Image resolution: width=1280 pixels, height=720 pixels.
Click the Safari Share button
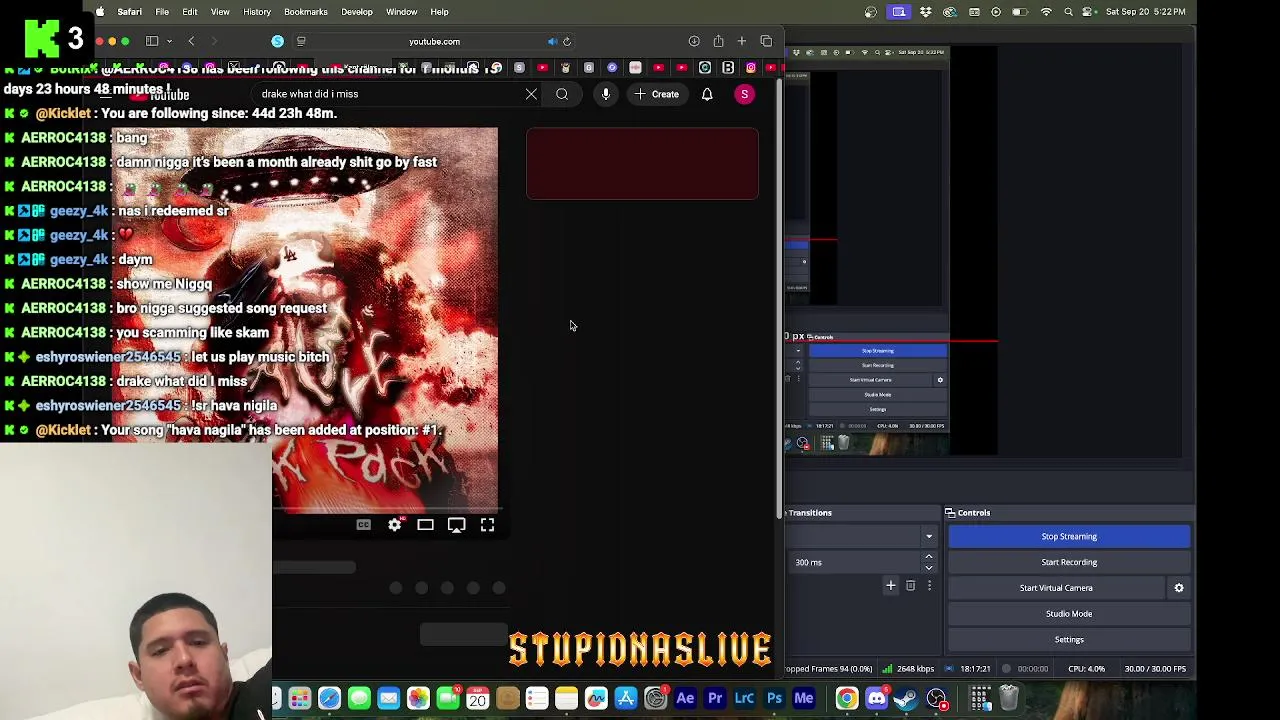718,41
